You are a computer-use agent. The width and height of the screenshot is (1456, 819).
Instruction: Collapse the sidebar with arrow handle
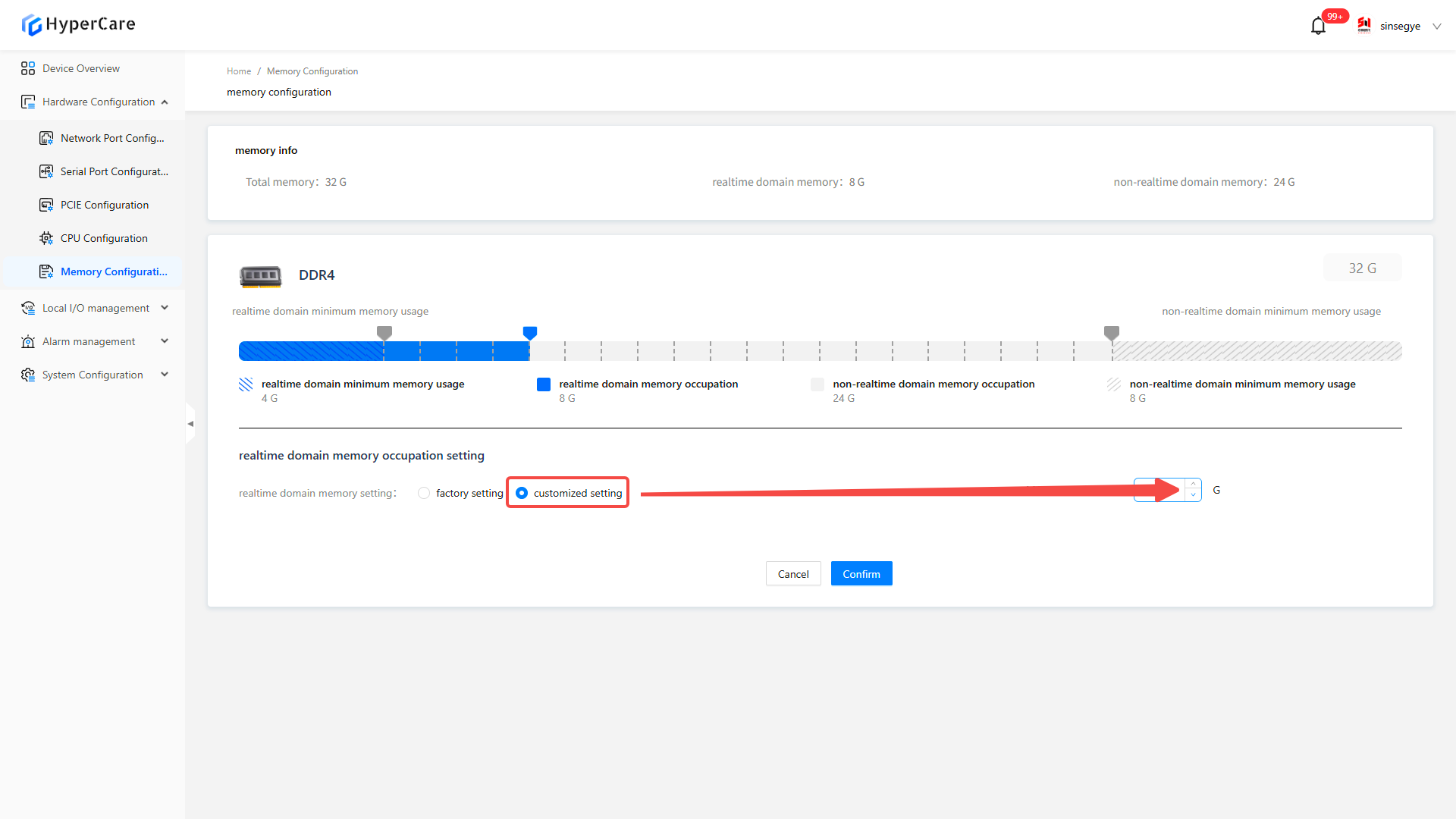[x=190, y=424]
